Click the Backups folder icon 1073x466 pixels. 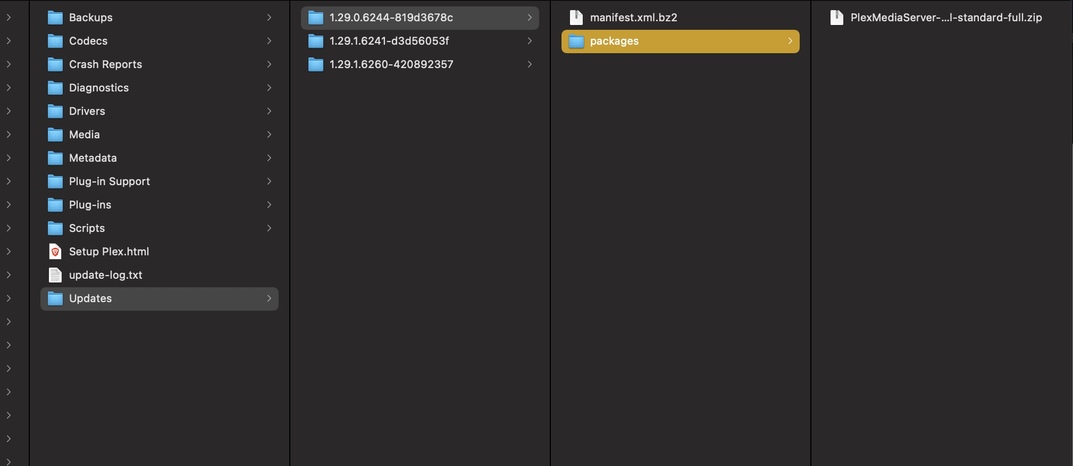pos(55,18)
